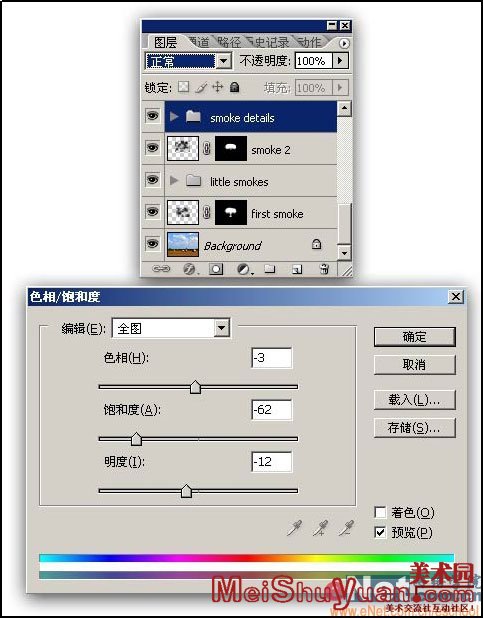Click the create new layer icon

pyautogui.click(x=297, y=269)
